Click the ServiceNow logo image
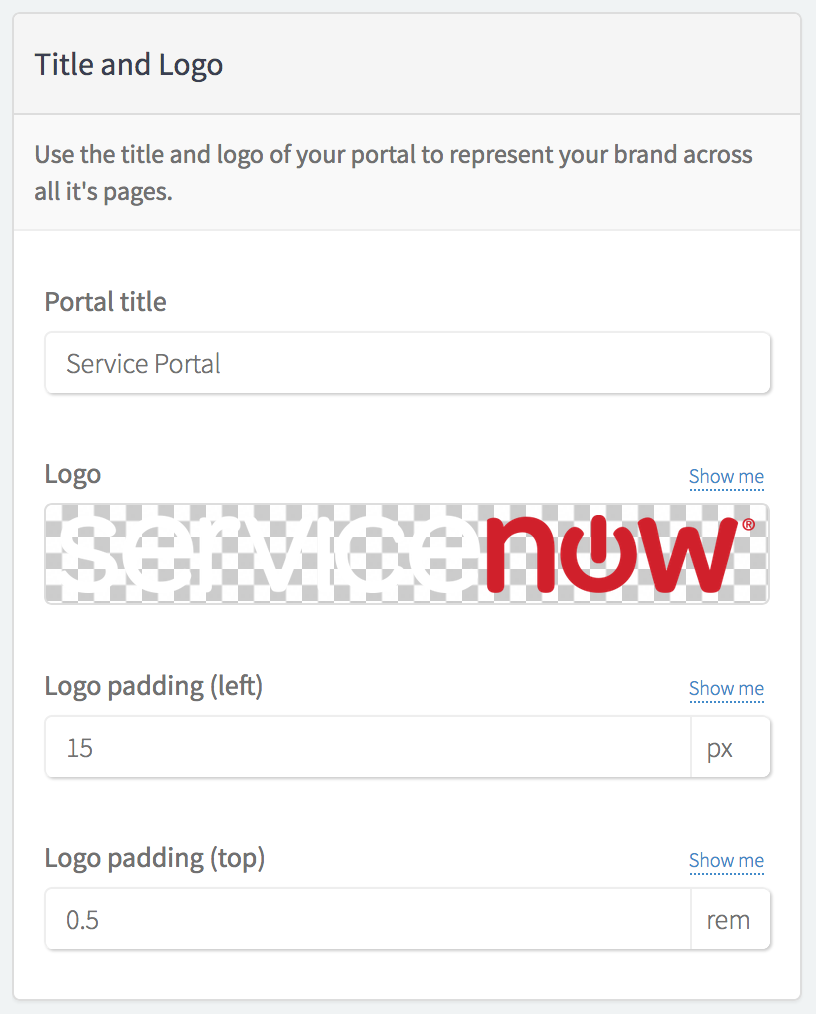 coord(407,554)
